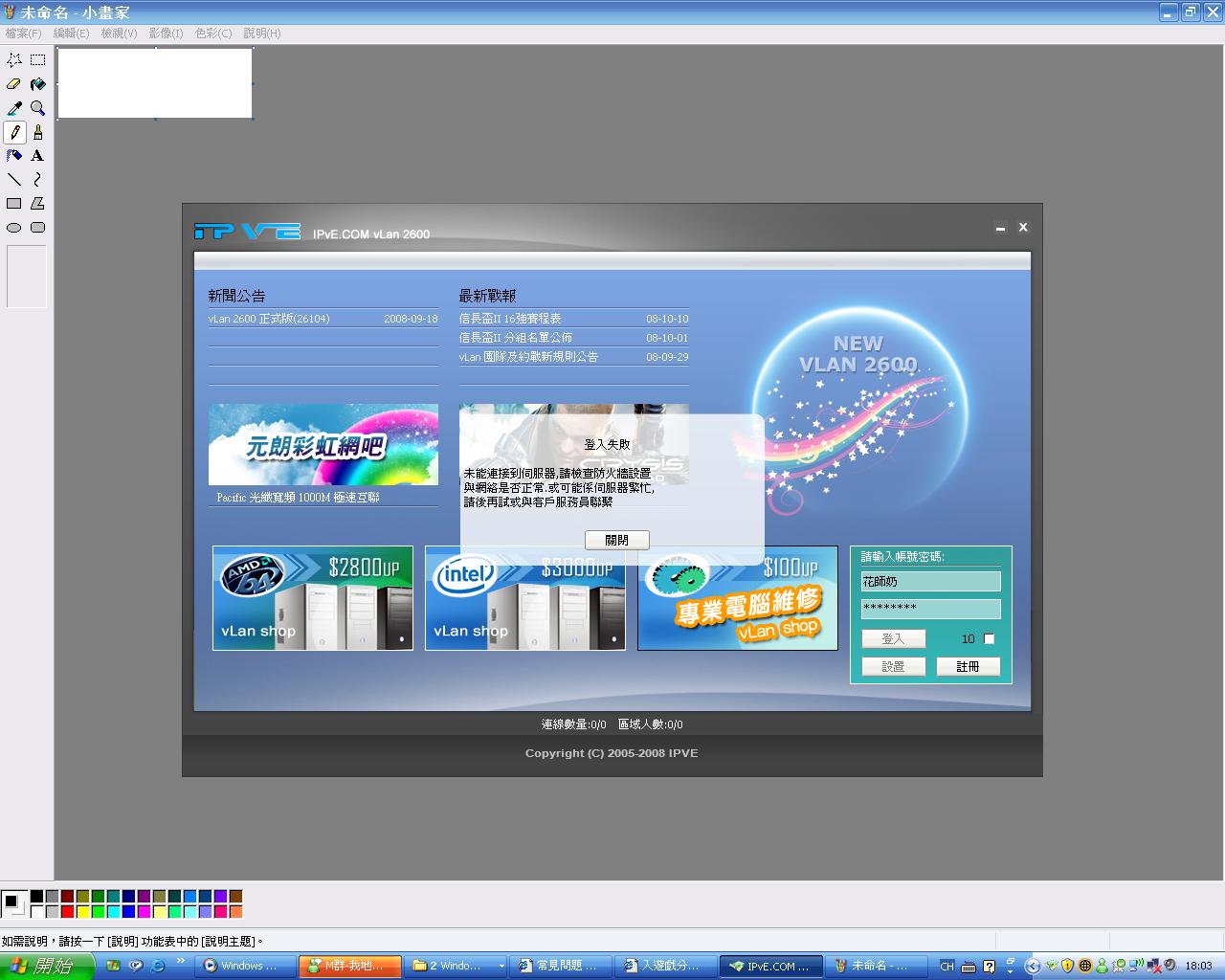
Task: Click the 登入 button in IPvE window
Action: coord(893,639)
